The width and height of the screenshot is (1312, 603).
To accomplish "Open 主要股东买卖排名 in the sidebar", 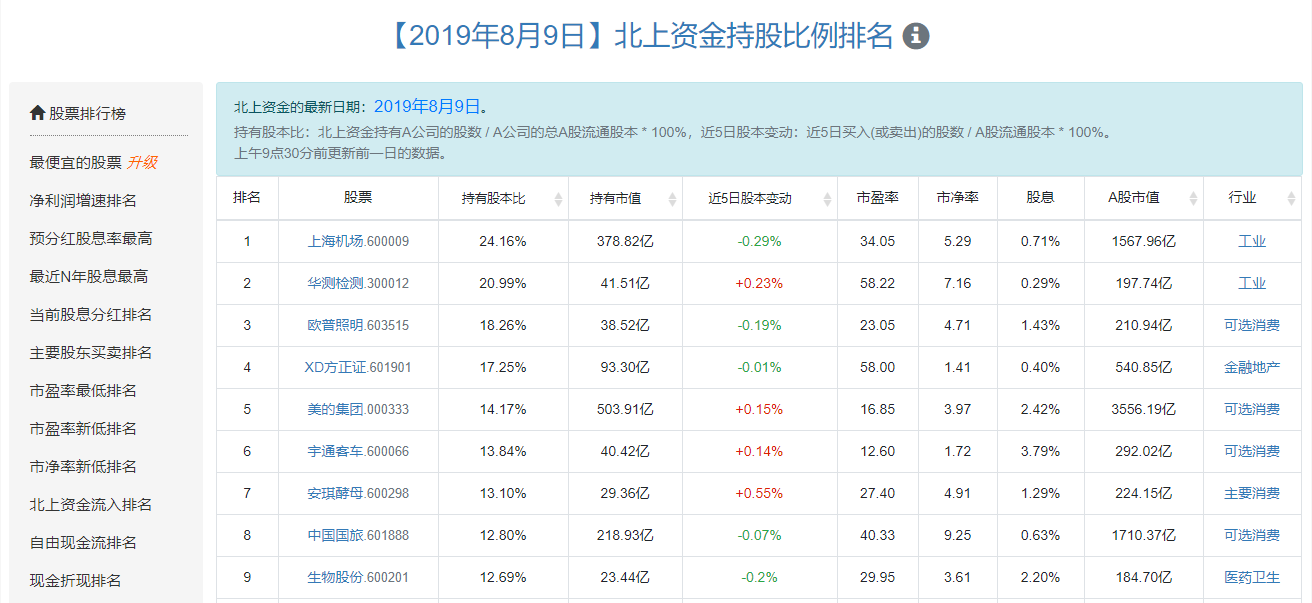I will [x=91, y=353].
